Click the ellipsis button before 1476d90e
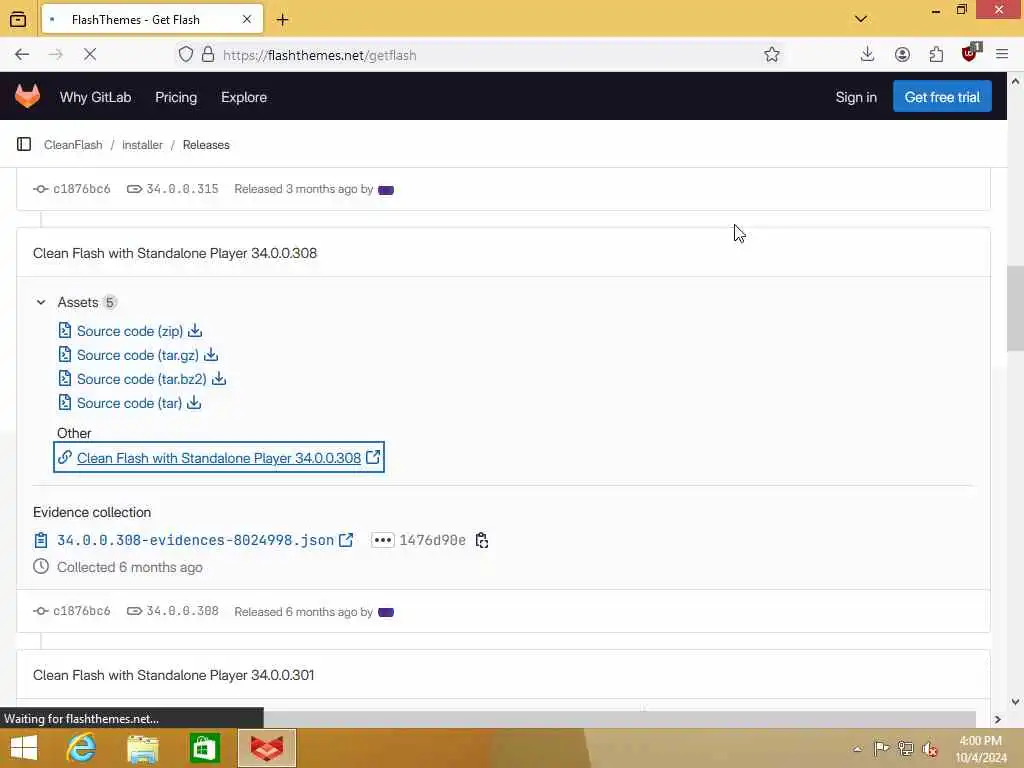This screenshot has width=1024, height=768. pos(383,540)
